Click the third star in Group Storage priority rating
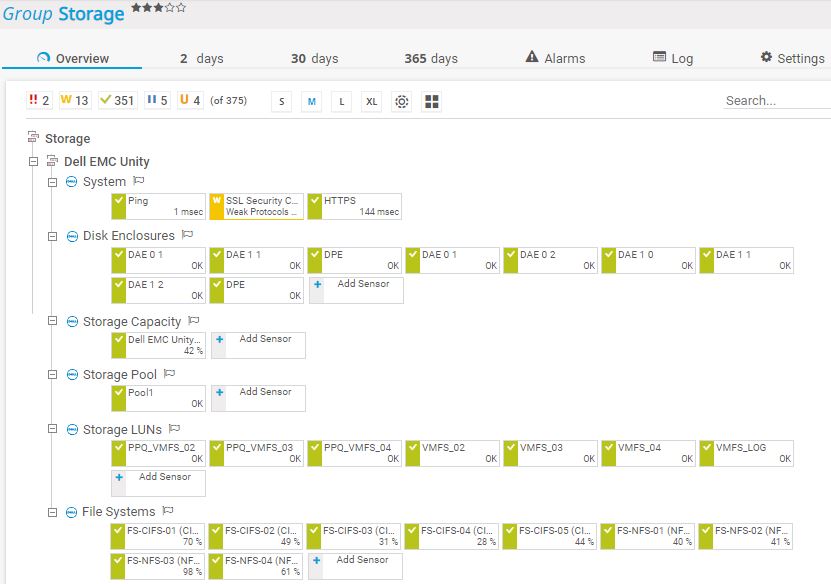Viewport: 831px width, 584px height. [x=158, y=7]
